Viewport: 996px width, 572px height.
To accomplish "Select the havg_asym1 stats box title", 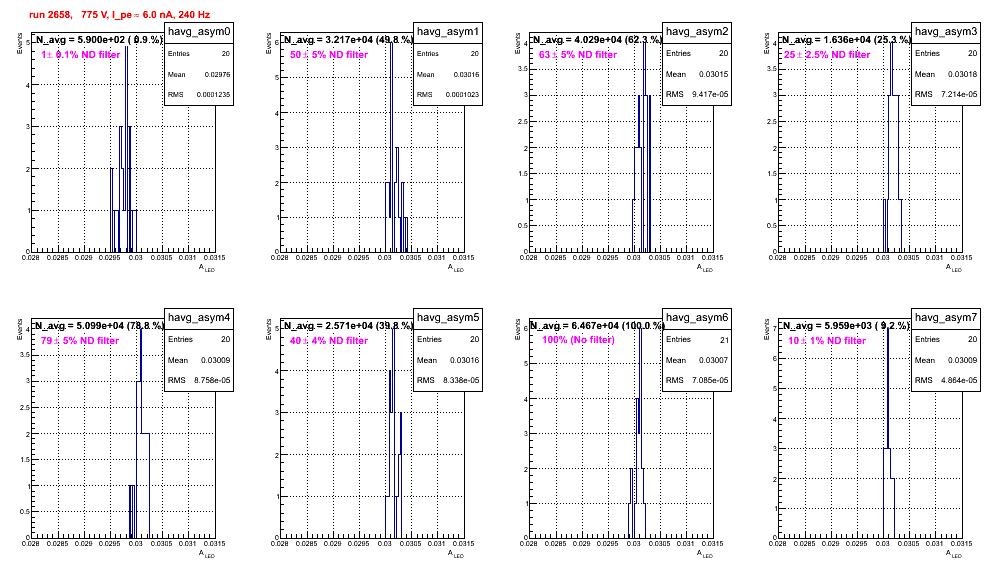I will click(448, 31).
